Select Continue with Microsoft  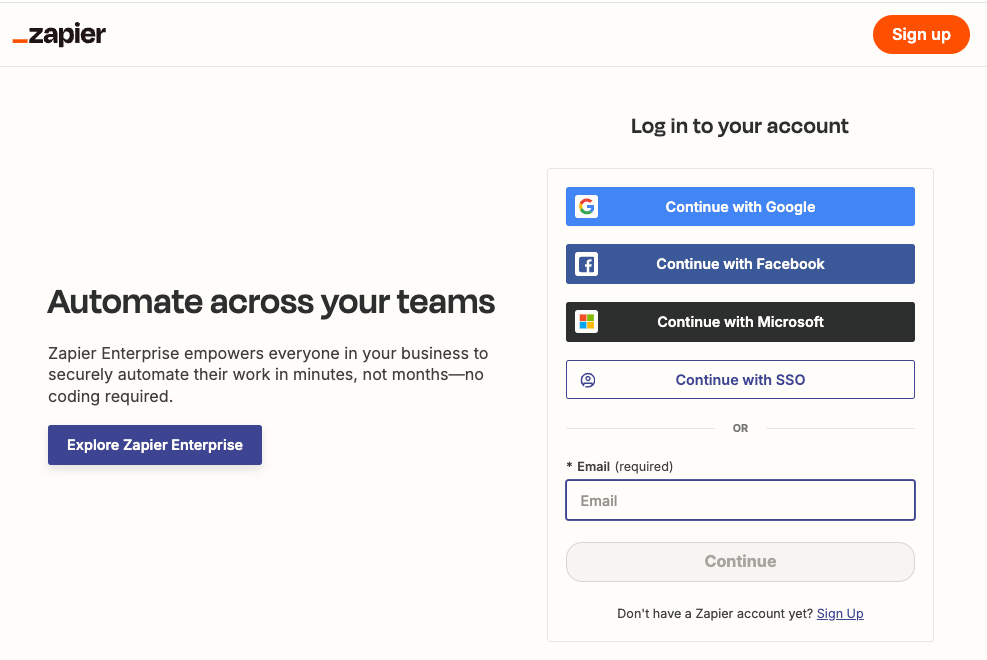[740, 322]
